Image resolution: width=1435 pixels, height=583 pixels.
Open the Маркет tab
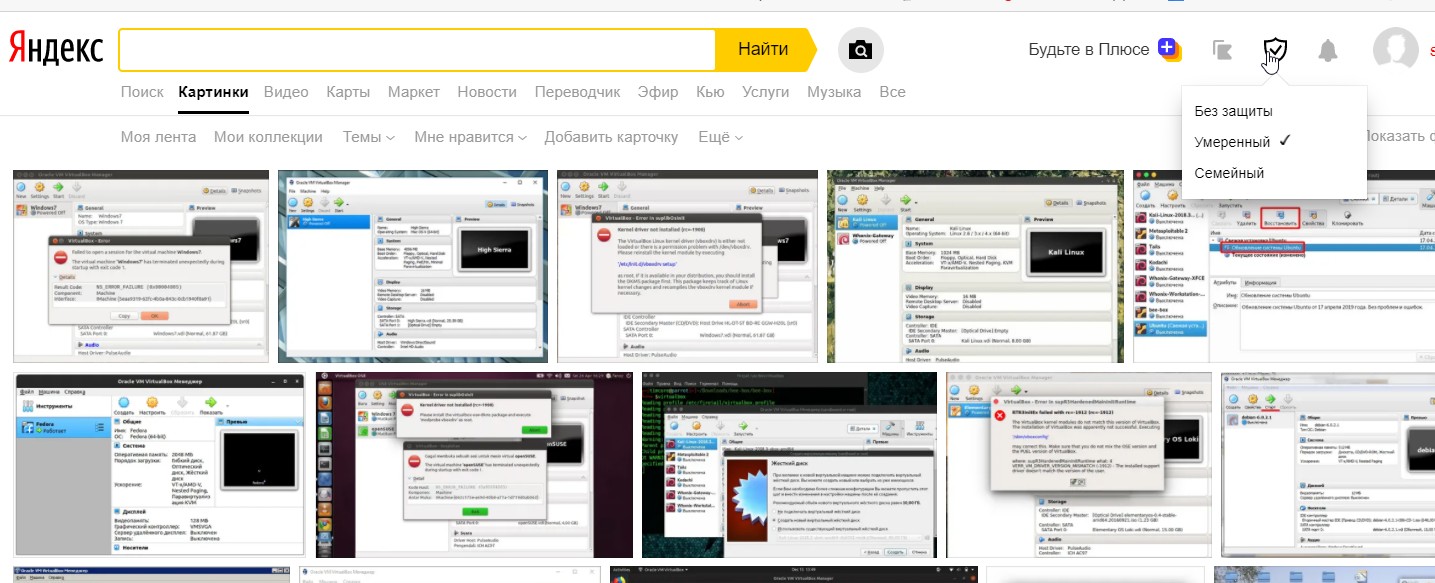pos(414,92)
